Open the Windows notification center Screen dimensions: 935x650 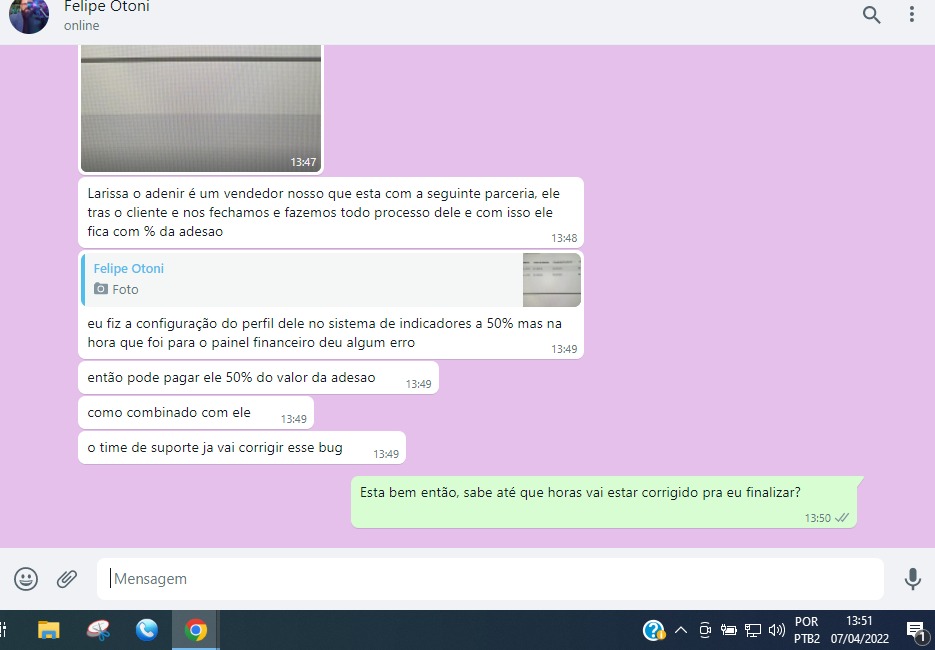point(915,630)
